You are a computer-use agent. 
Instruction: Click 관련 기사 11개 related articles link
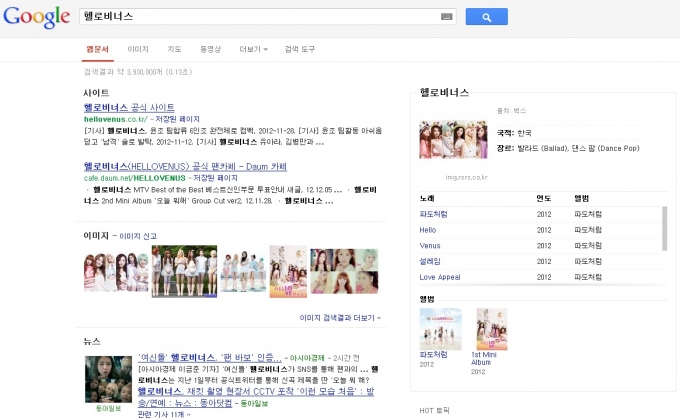coord(164,414)
